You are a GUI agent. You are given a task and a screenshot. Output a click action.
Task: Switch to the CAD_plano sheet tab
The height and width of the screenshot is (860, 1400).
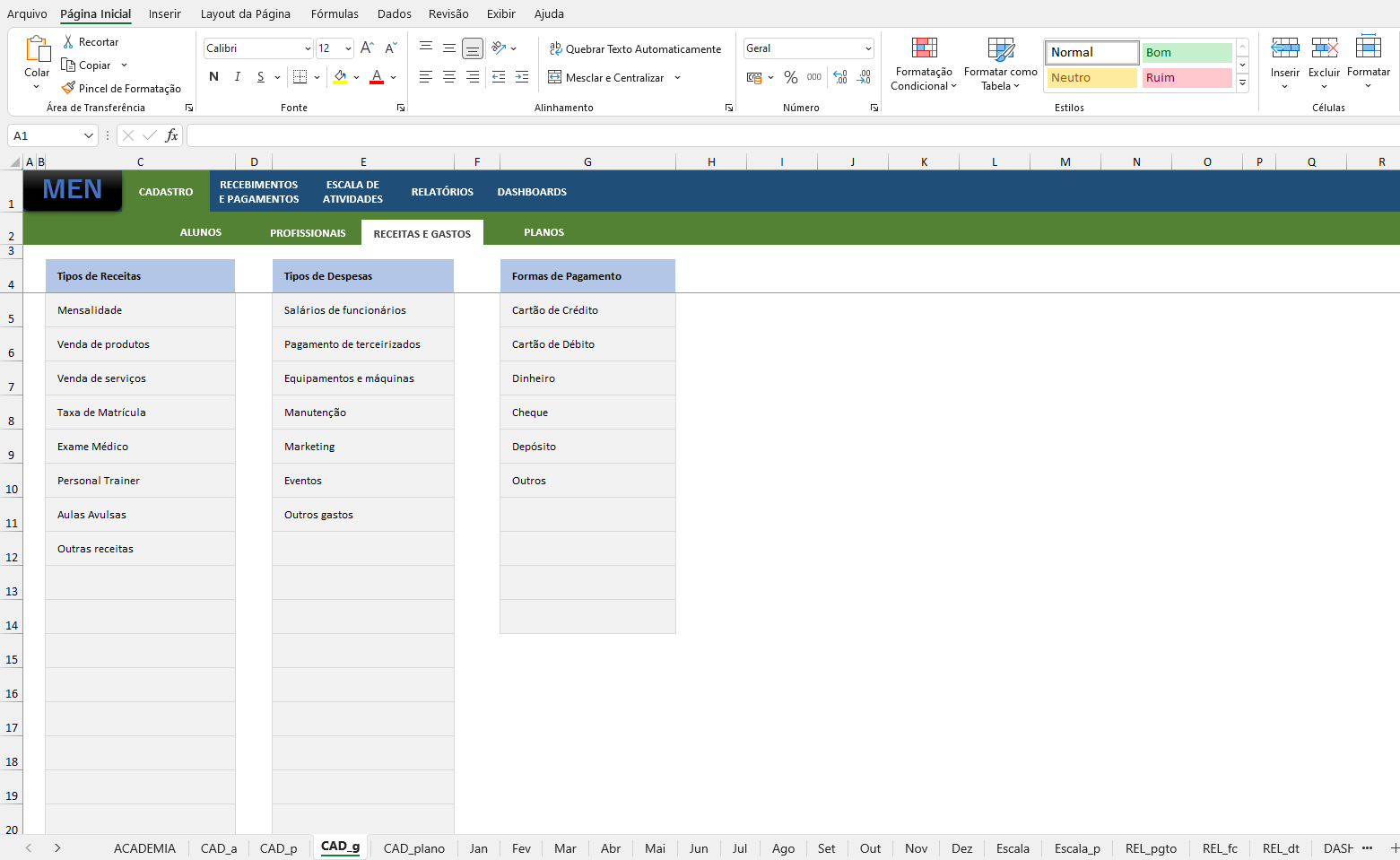pyautogui.click(x=413, y=848)
